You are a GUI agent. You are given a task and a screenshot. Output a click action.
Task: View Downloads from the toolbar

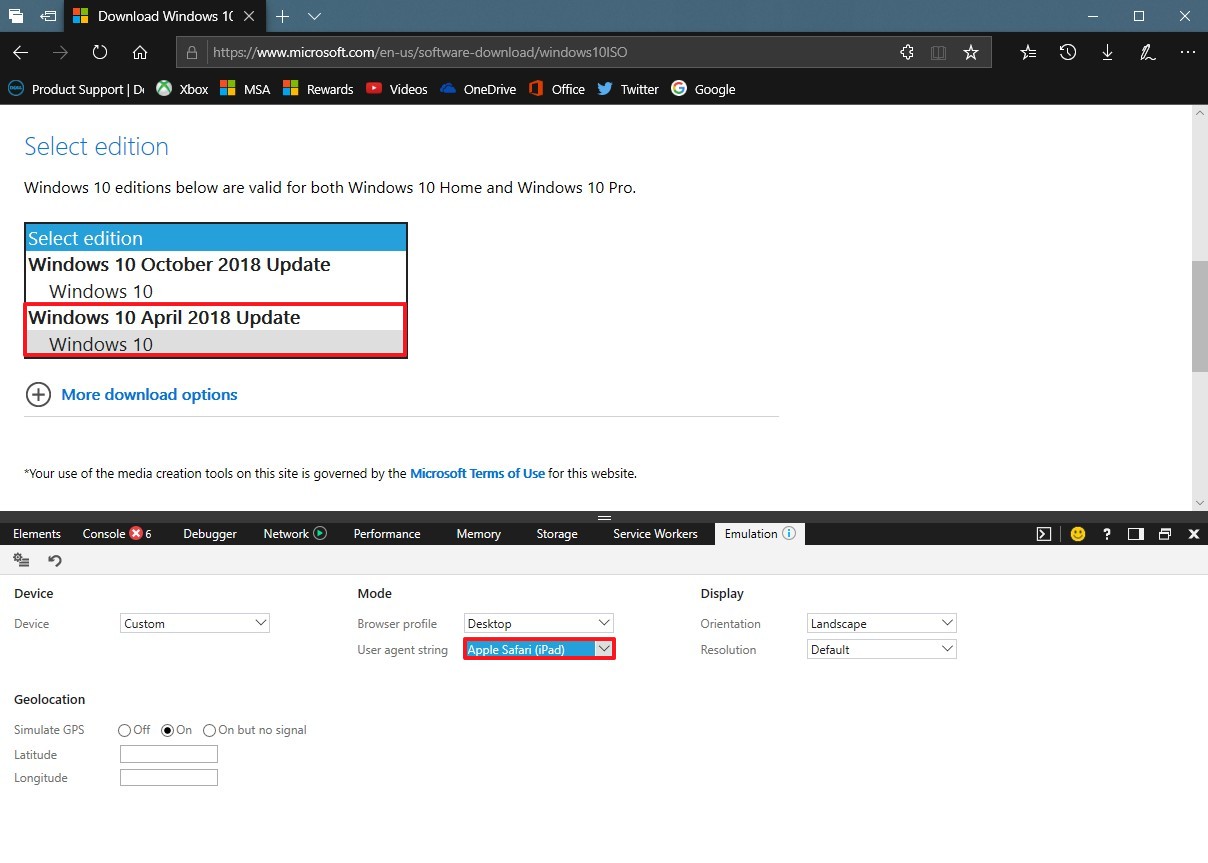[1107, 52]
